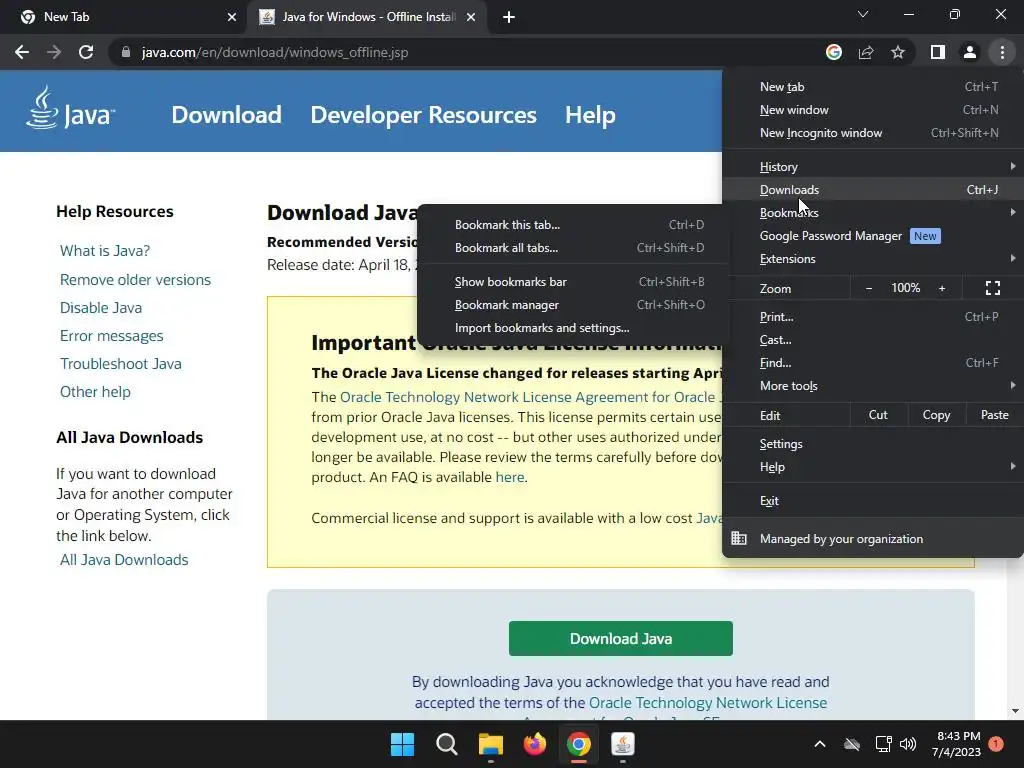
Task: Bookmark this page with star icon
Action: pos(898,52)
